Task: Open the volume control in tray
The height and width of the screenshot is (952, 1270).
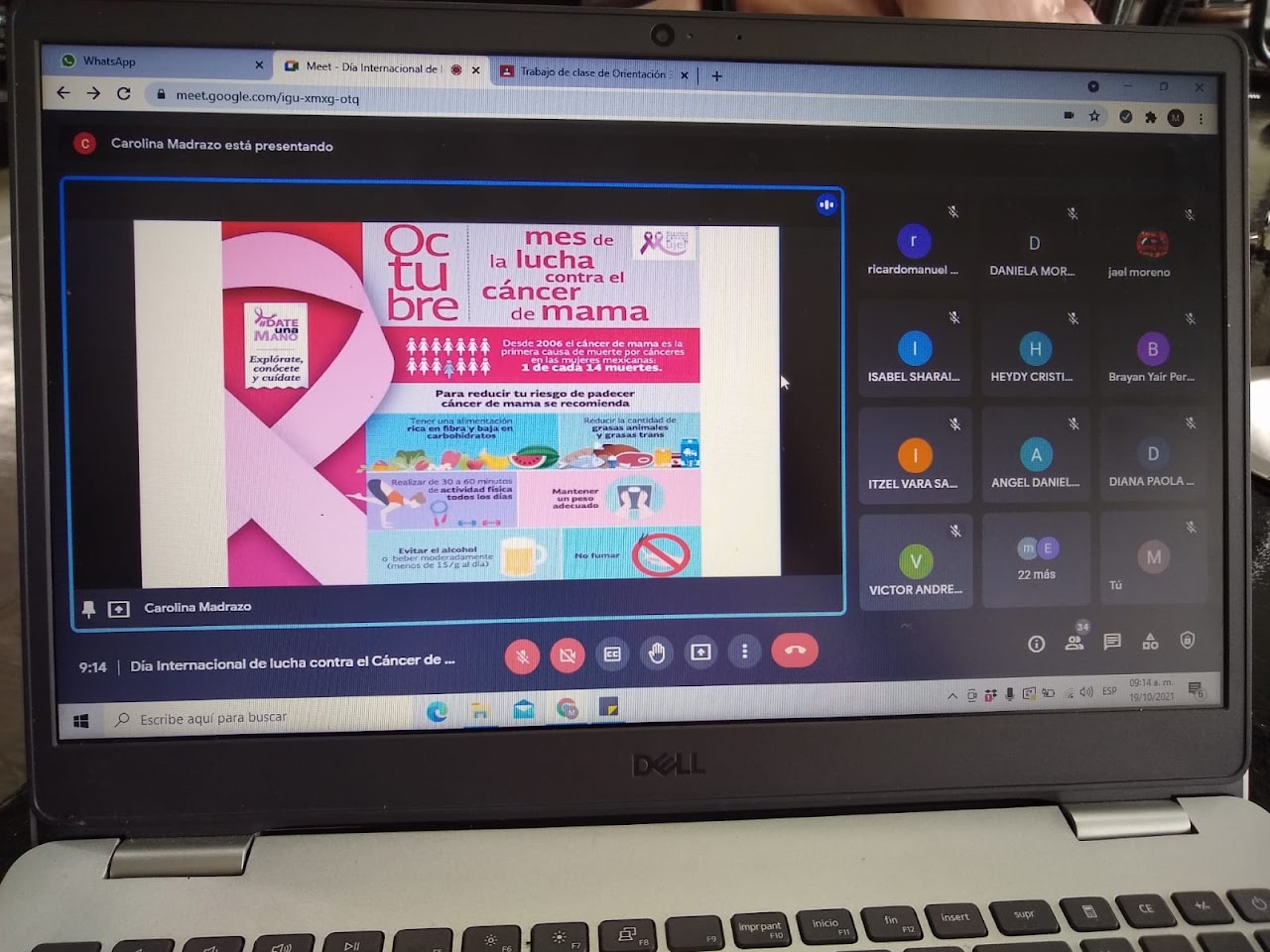Action: (x=1086, y=692)
